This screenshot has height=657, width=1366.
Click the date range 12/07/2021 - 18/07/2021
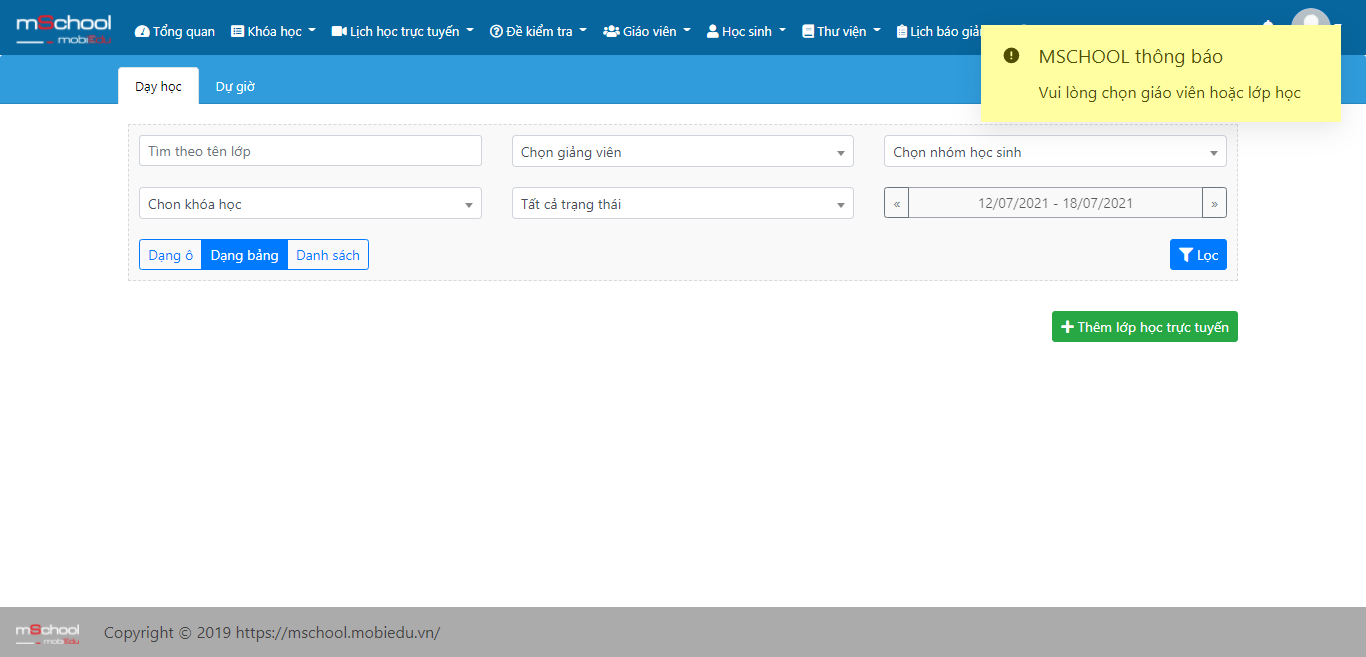pos(1055,203)
